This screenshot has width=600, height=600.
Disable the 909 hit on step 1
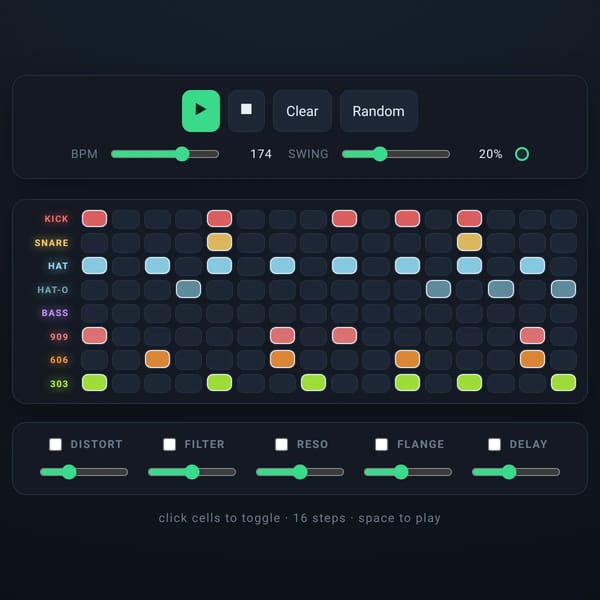(x=95, y=336)
